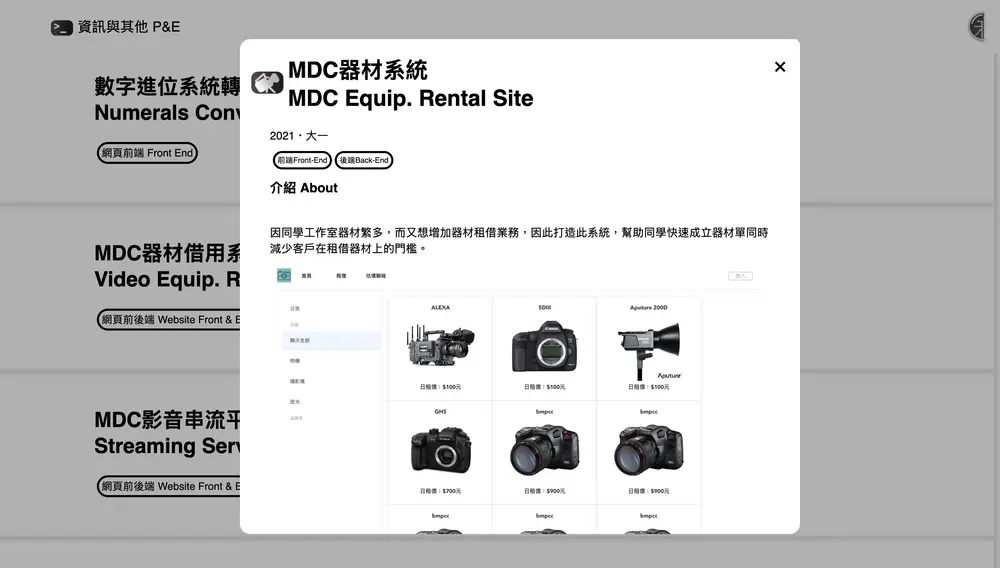The height and width of the screenshot is (568, 1000).
Task: Click the '介紹 About' heading
Action: click(304, 188)
